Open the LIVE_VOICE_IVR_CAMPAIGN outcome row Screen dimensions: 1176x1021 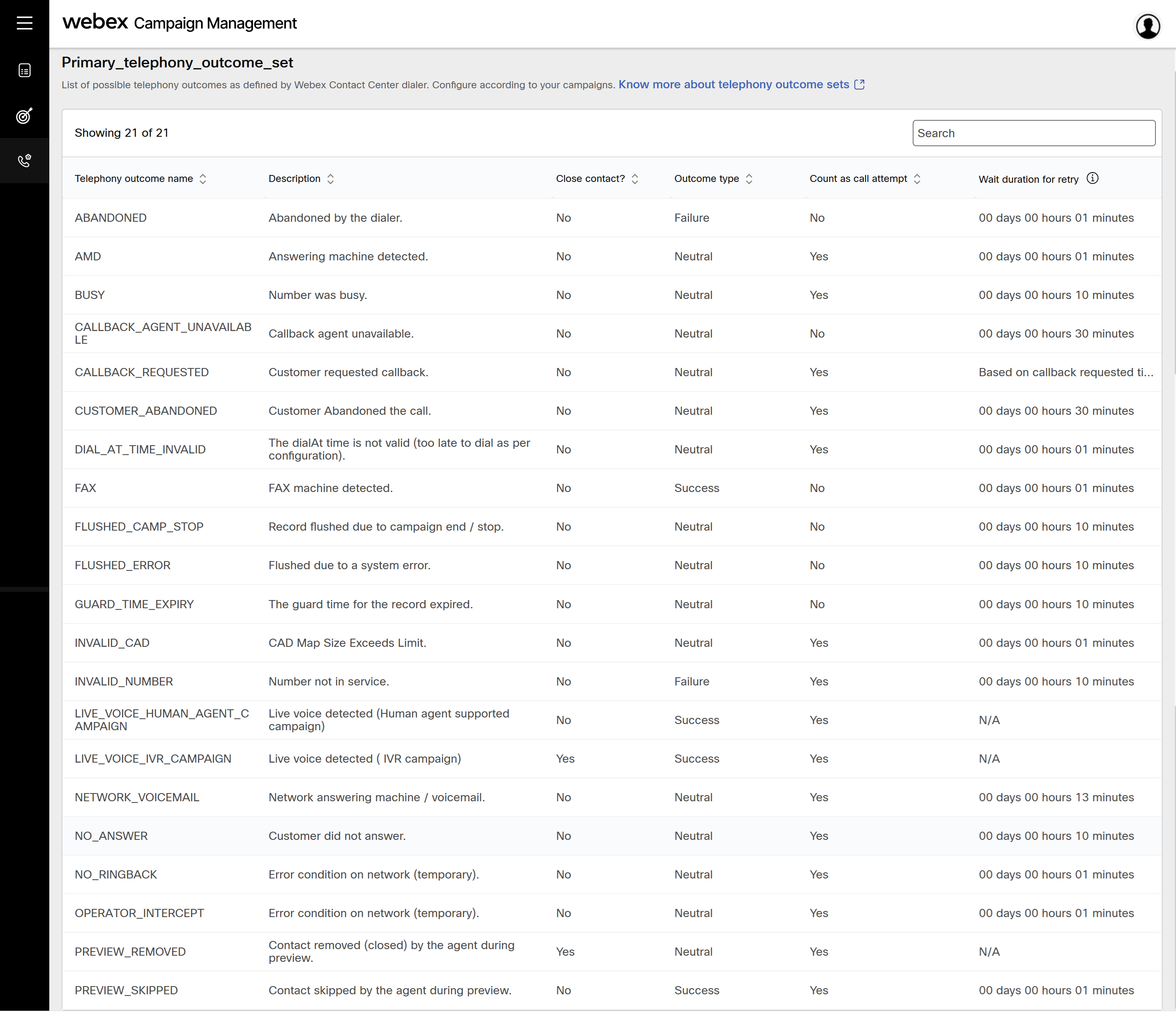click(x=153, y=758)
